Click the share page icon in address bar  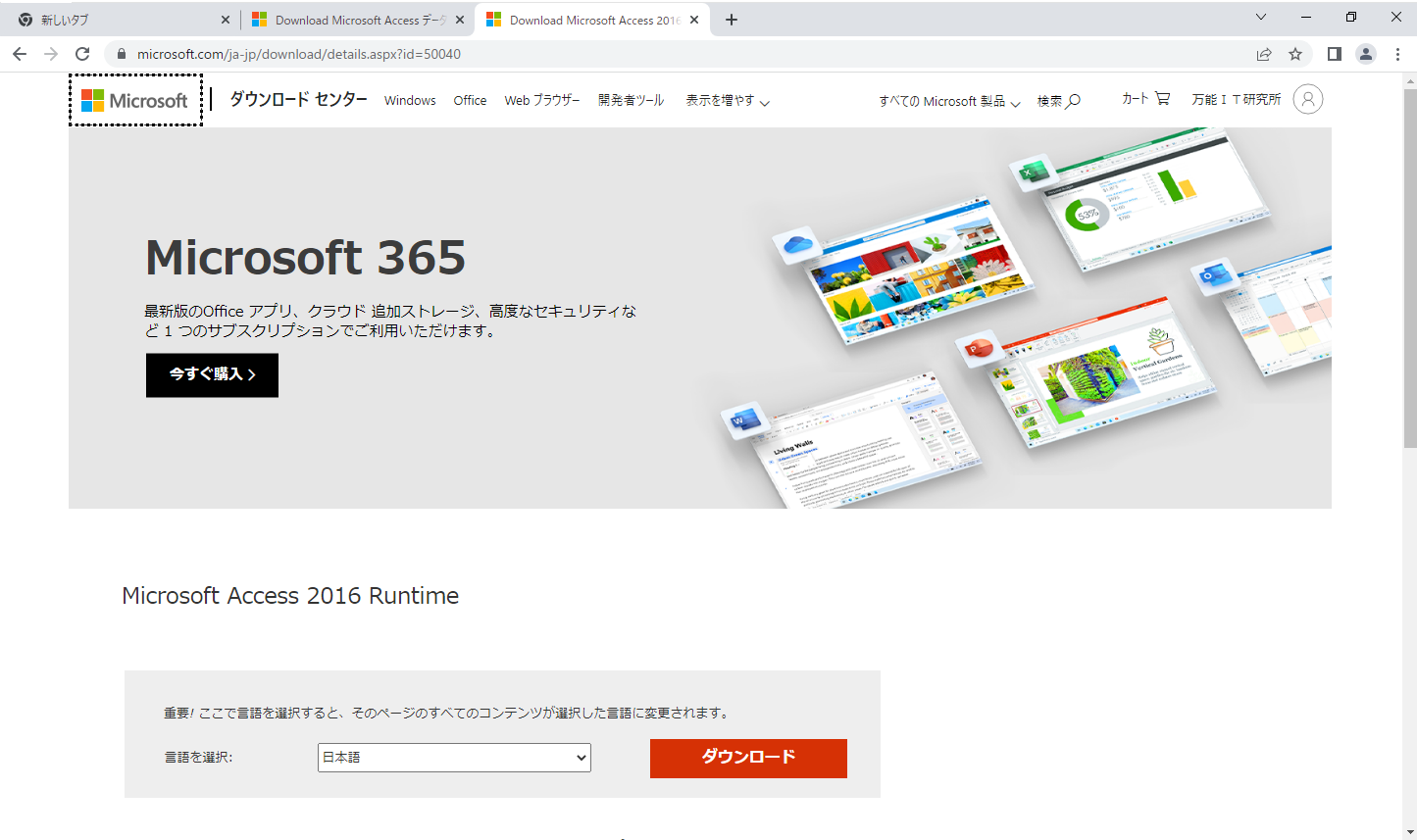[x=1264, y=54]
